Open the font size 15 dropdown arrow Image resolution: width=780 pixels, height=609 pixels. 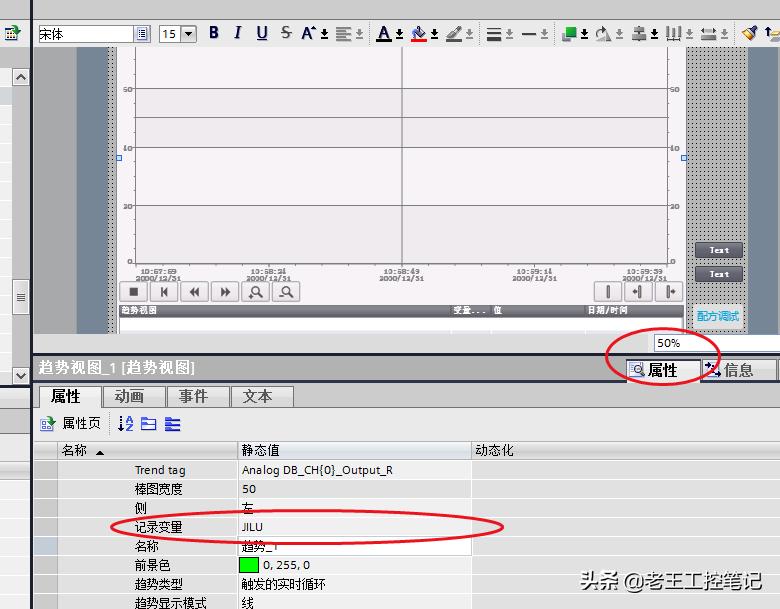coord(189,34)
